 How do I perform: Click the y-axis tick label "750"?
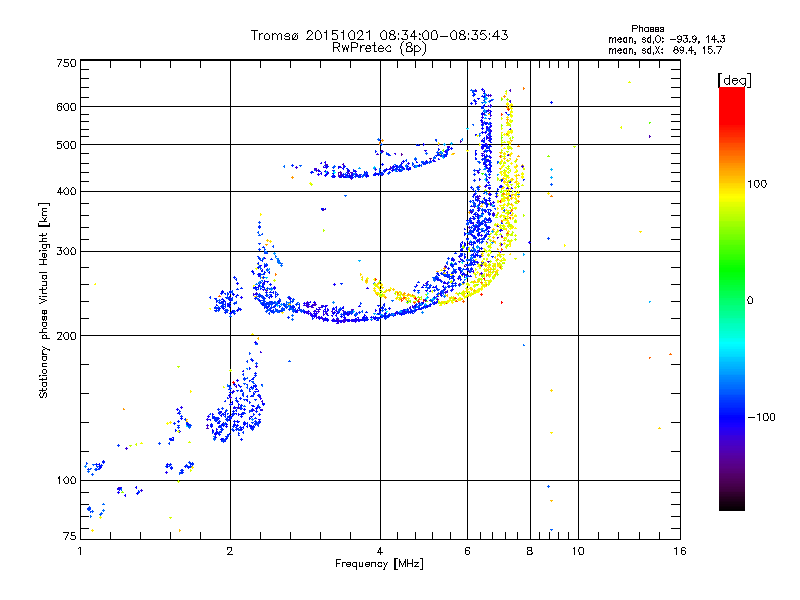[x=66, y=63]
